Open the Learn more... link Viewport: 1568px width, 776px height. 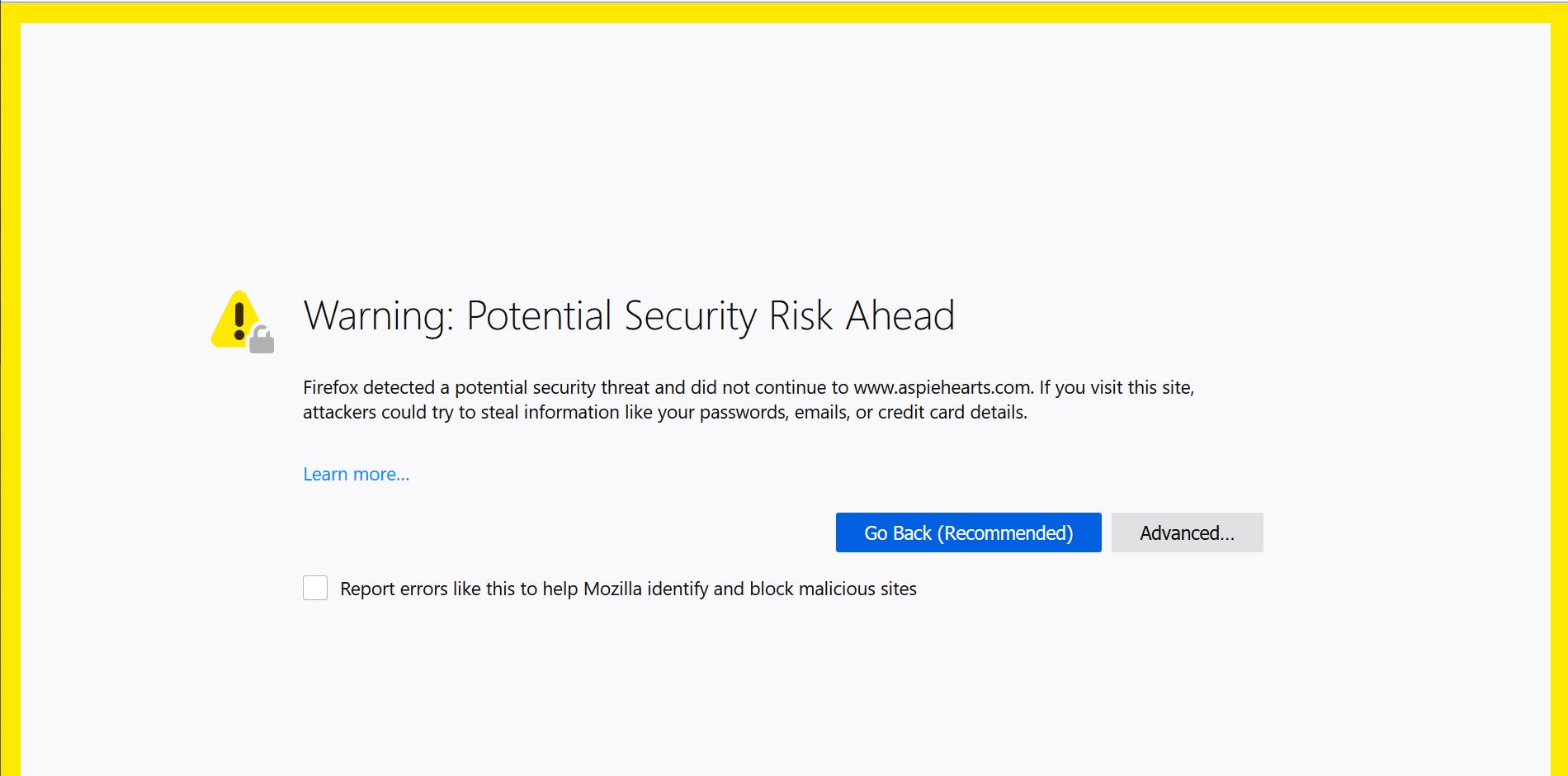click(356, 474)
